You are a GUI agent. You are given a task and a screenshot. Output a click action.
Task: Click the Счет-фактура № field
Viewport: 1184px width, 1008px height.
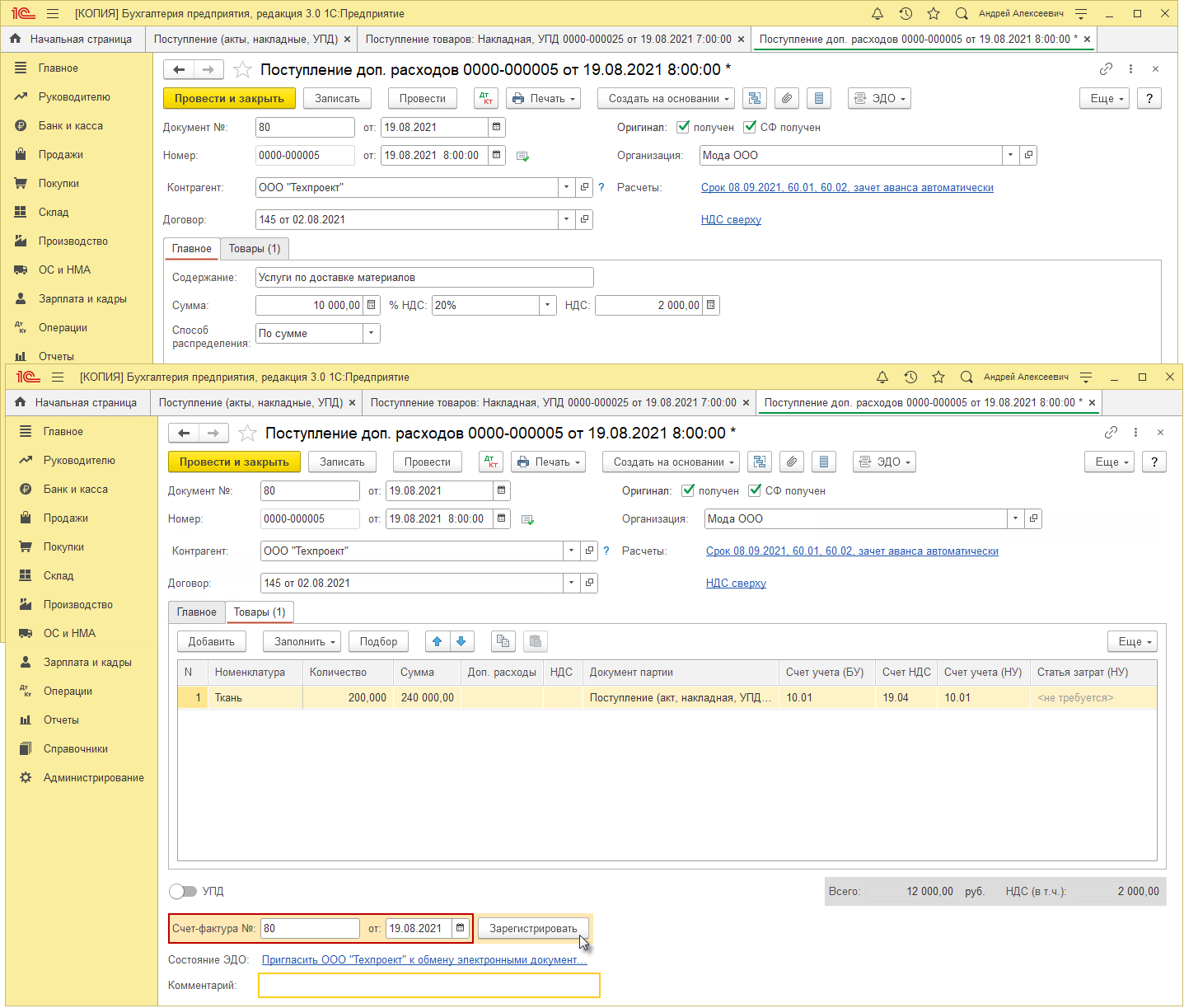(310, 928)
